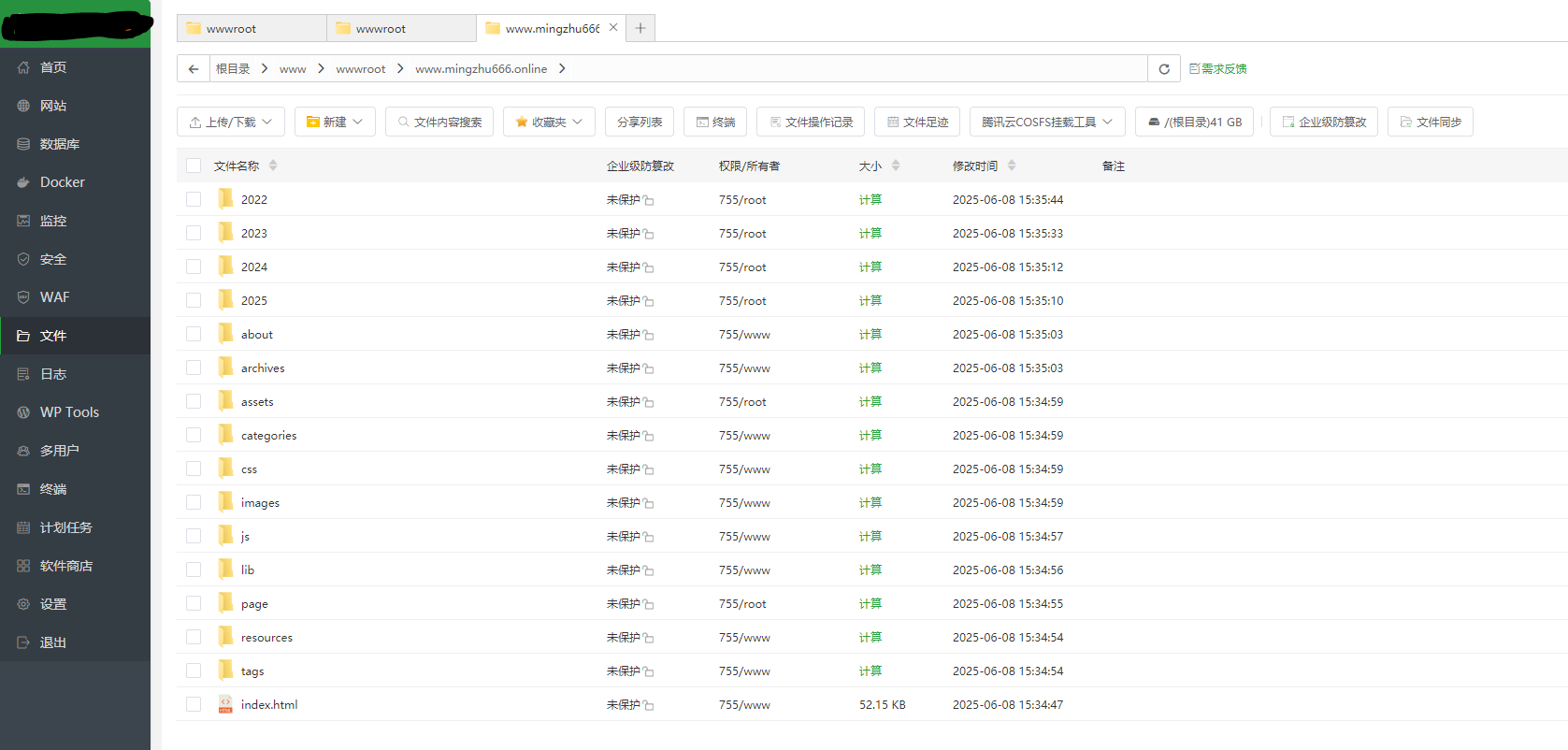Select all files with header checkbox

tap(194, 166)
